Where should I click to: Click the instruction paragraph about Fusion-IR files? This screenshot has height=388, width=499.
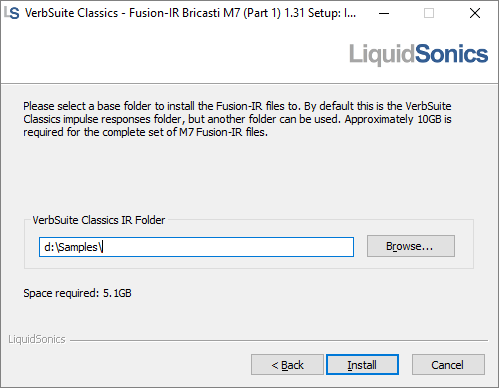[x=237, y=119]
